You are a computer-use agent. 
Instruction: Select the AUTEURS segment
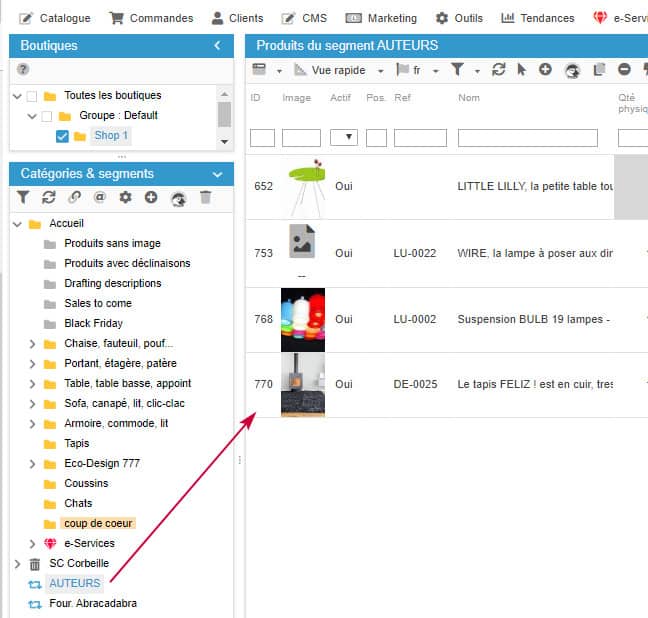click(x=75, y=583)
